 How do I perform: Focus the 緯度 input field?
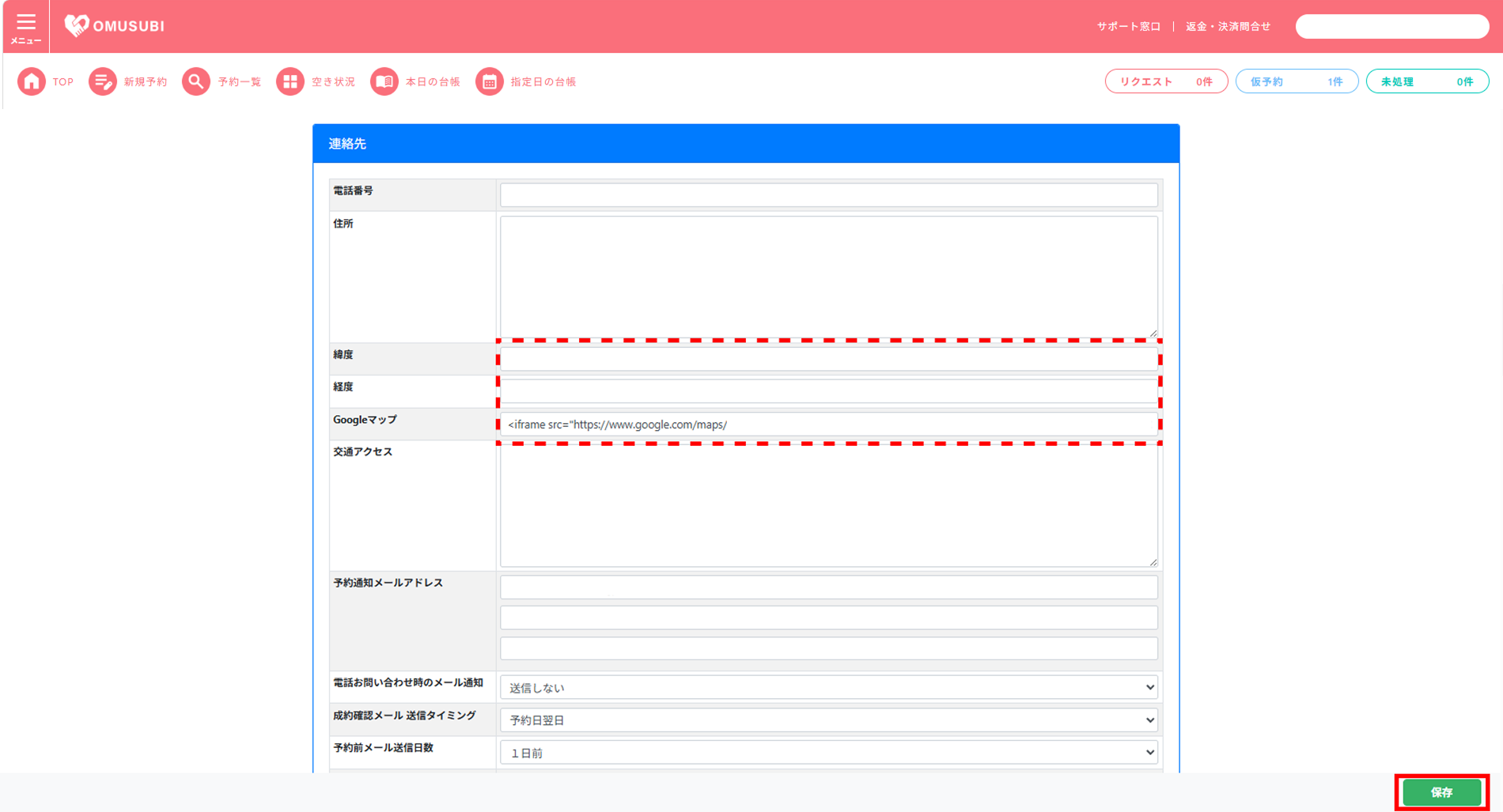829,359
